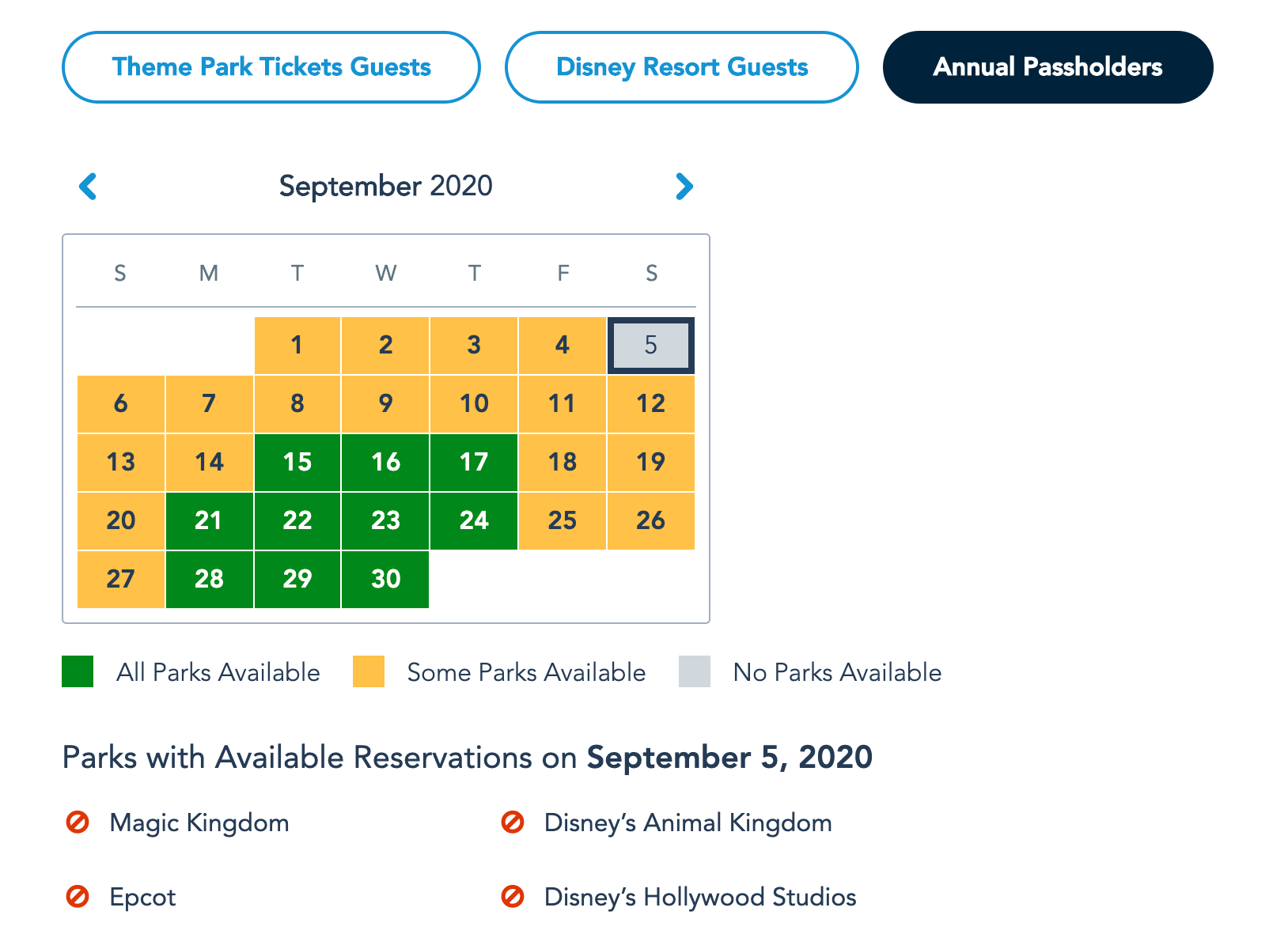Screen dimensions: 1288x949
Task: Go to the previous month
Action: coord(88,187)
